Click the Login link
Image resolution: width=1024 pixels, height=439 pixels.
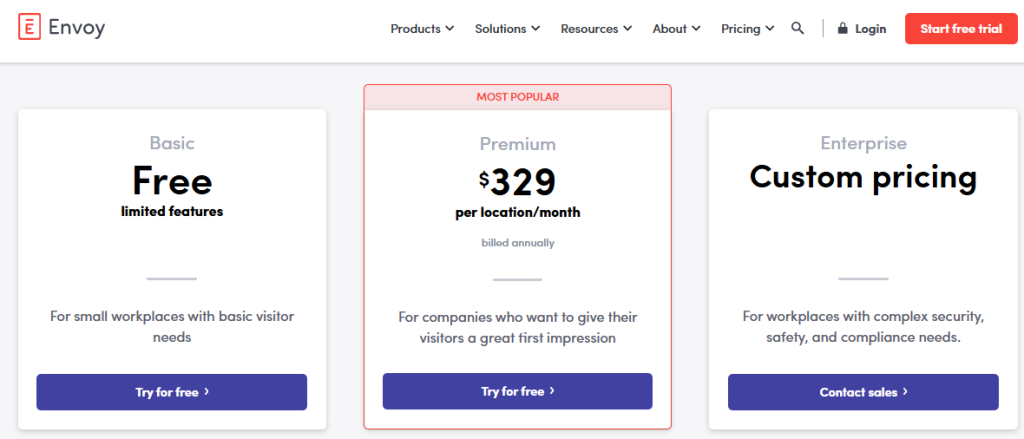(x=861, y=29)
